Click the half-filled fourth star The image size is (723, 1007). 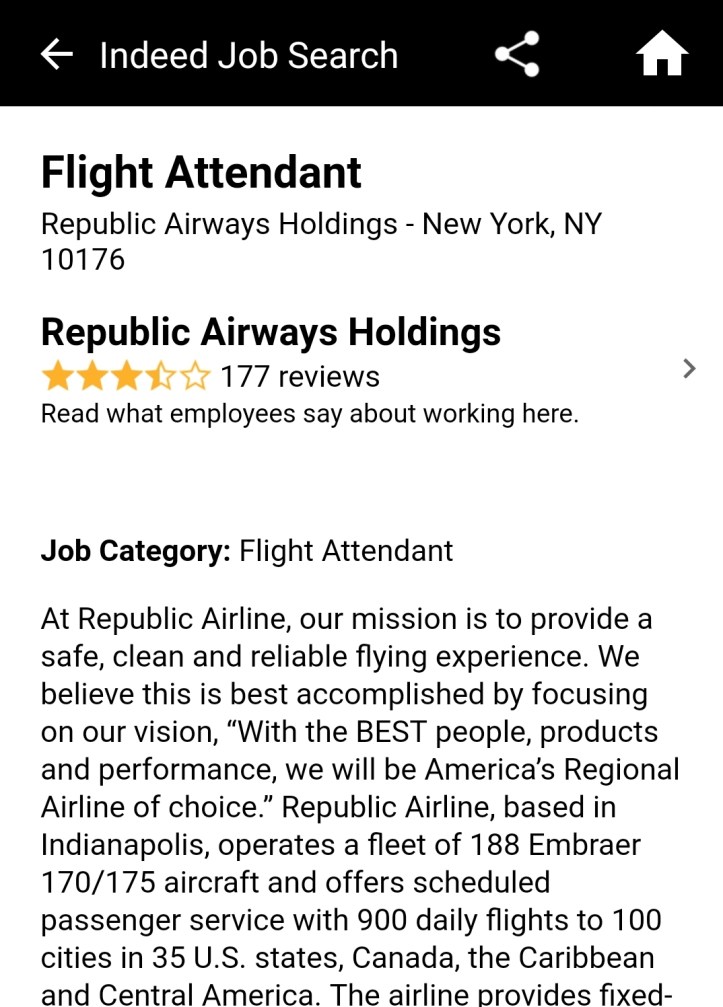[160, 377]
